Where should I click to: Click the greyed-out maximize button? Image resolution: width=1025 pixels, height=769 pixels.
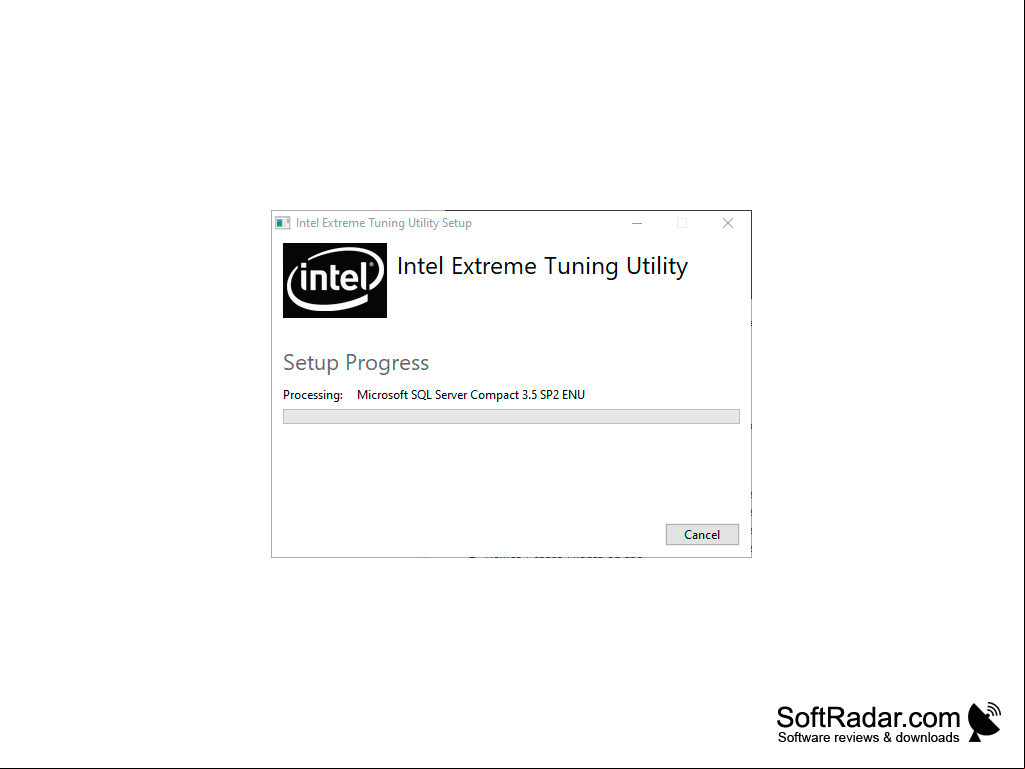coord(682,223)
